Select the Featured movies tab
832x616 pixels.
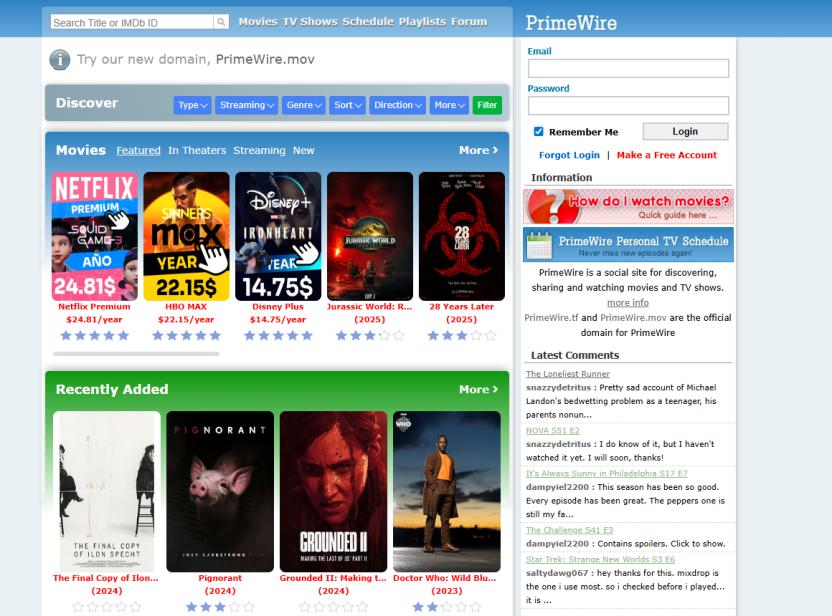(x=138, y=151)
